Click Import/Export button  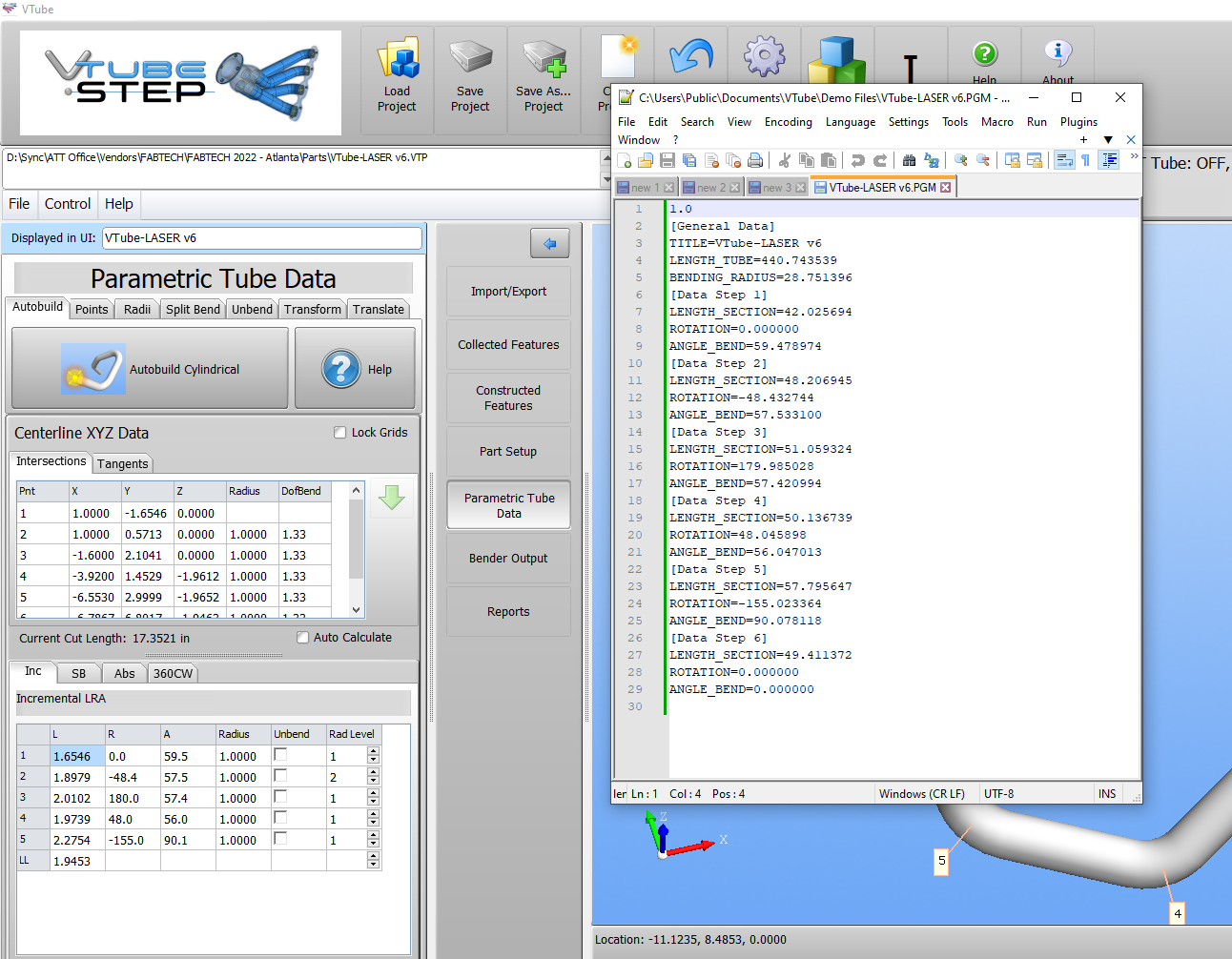[x=508, y=292]
